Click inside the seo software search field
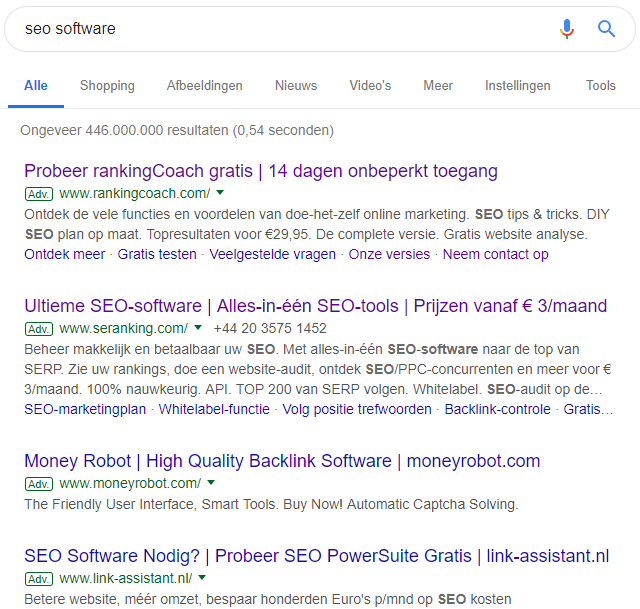The width and height of the screenshot is (640, 609). [x=286, y=29]
